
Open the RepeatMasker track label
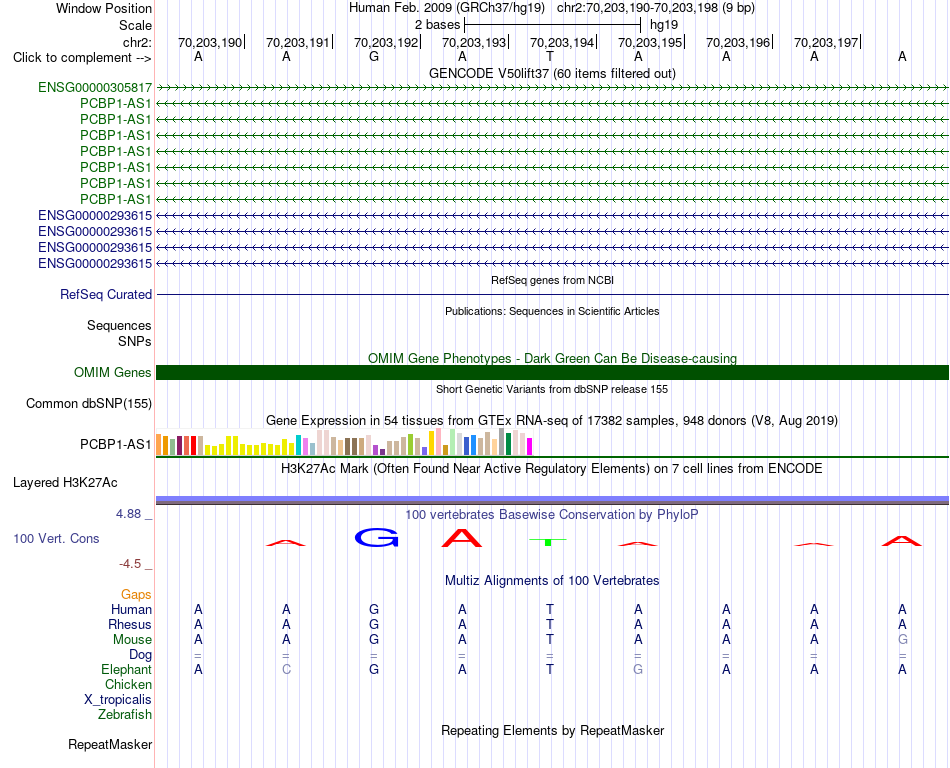[110, 744]
